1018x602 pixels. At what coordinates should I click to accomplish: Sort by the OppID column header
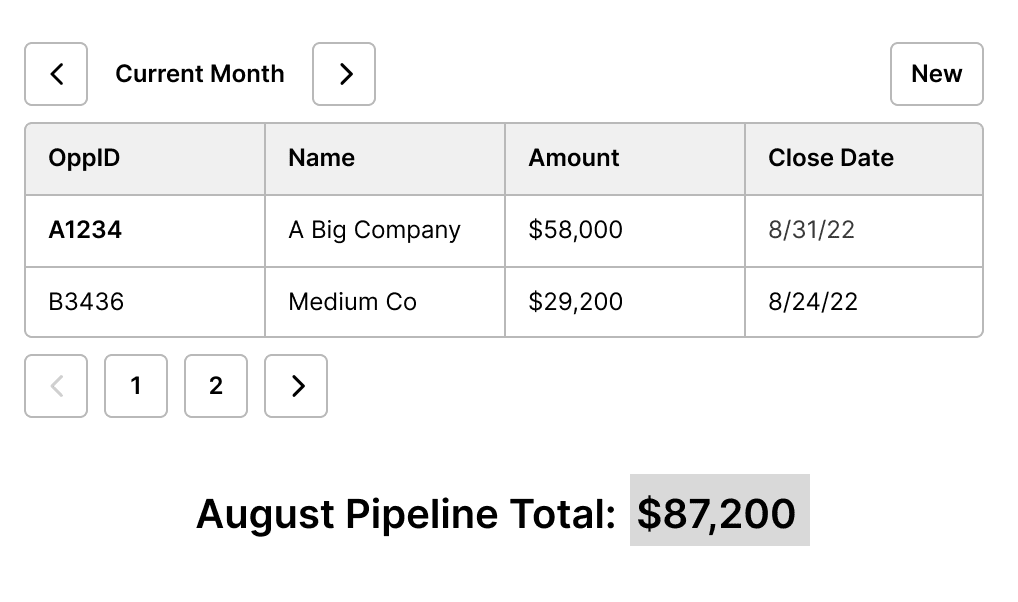(x=84, y=158)
